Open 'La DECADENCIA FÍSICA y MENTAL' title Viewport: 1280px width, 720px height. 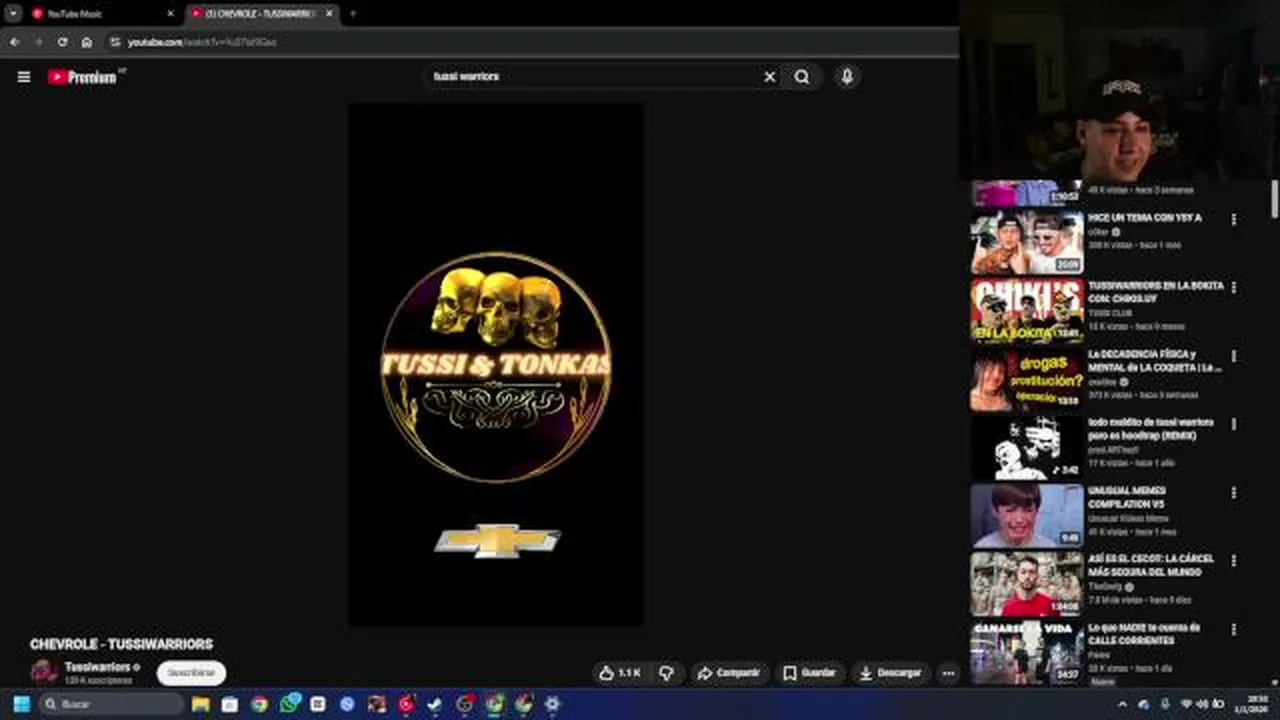coord(1155,361)
